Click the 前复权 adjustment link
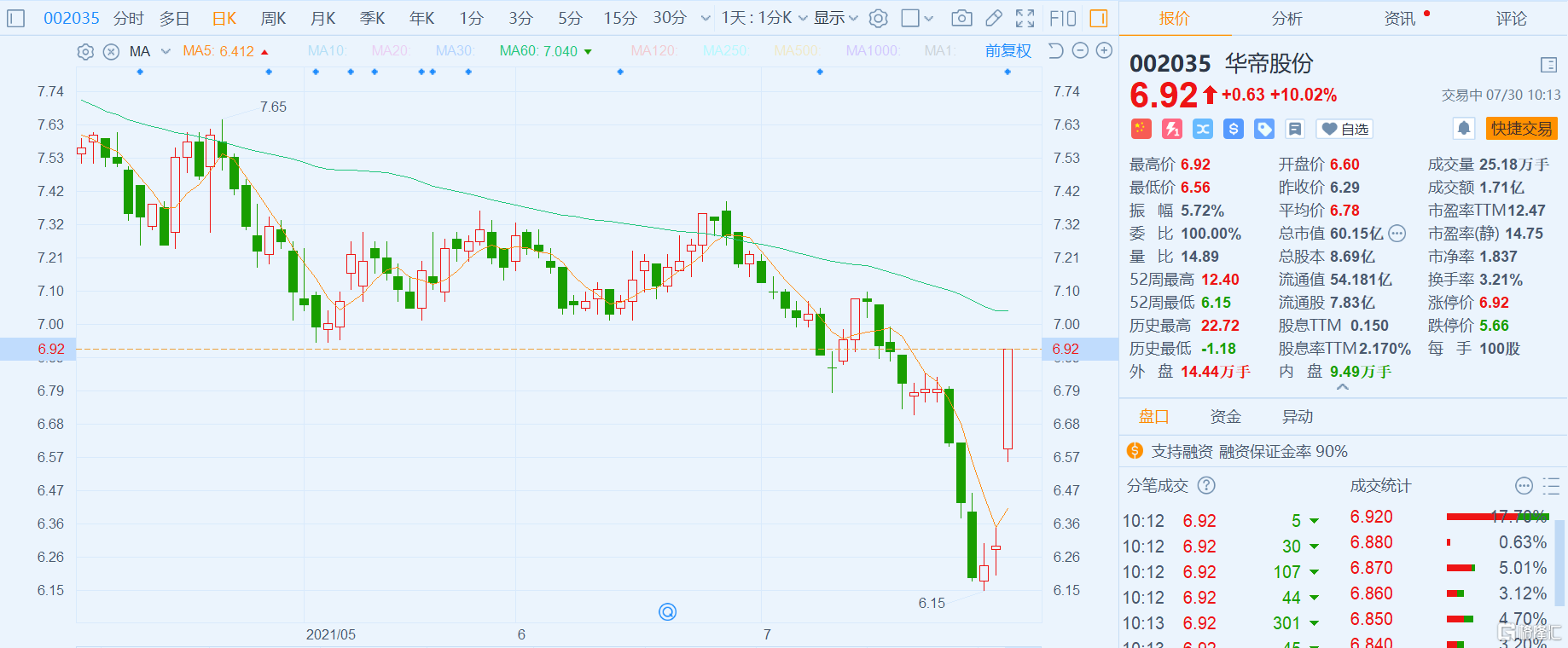The height and width of the screenshot is (648, 1568). [1008, 51]
